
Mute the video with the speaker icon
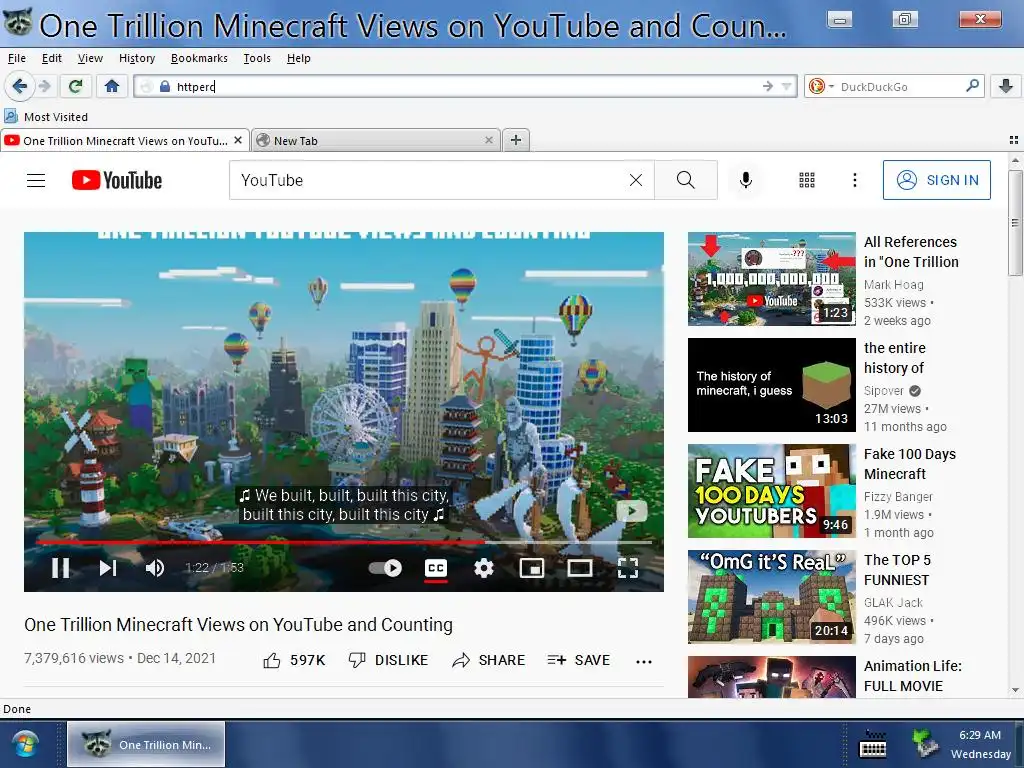(155, 568)
